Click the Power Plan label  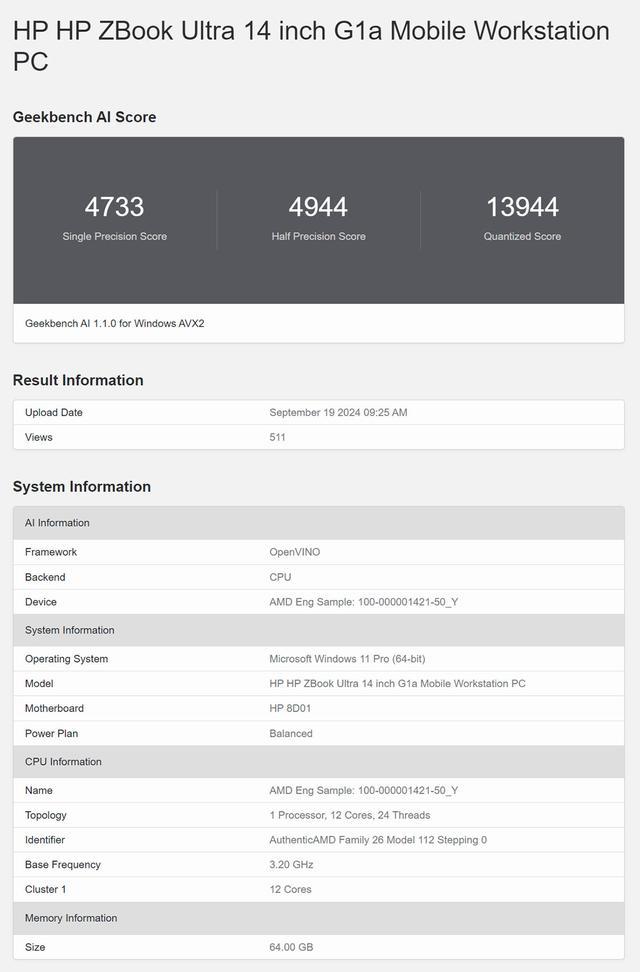click(x=51, y=734)
